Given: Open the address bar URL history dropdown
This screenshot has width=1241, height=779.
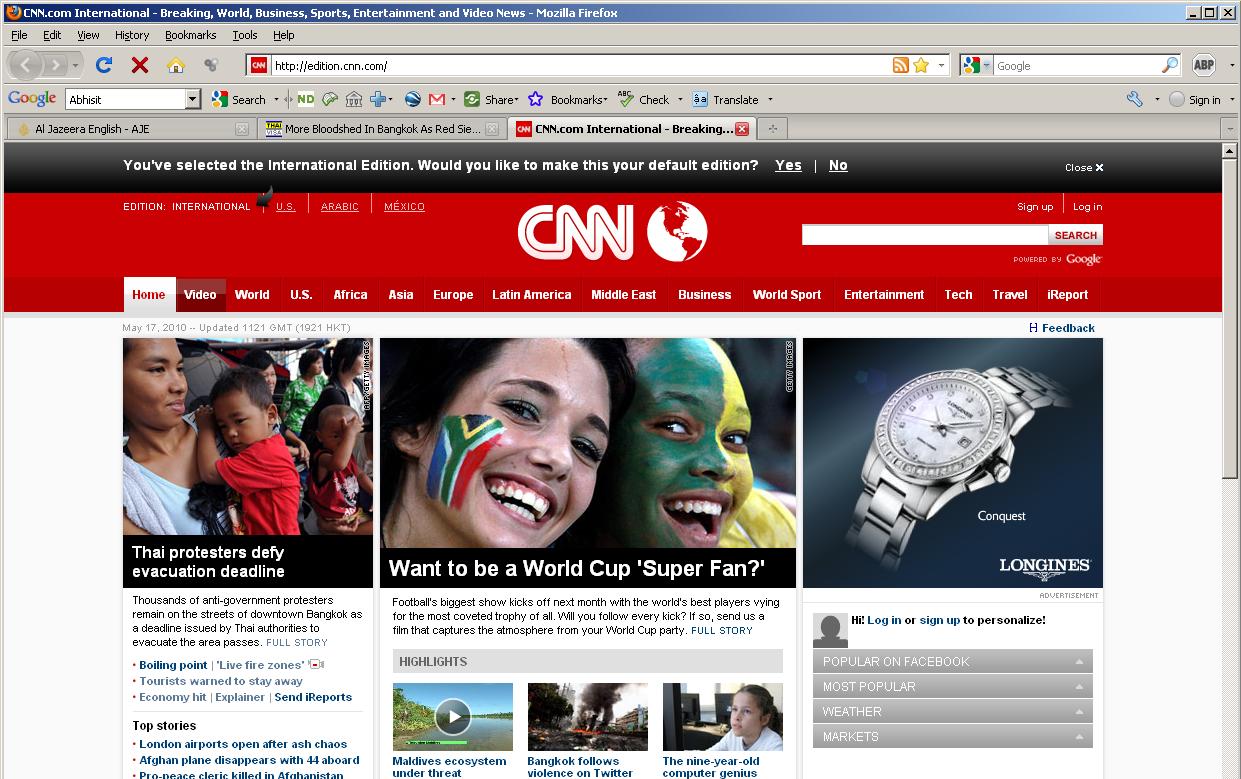Looking at the screenshot, I should pos(942,65).
